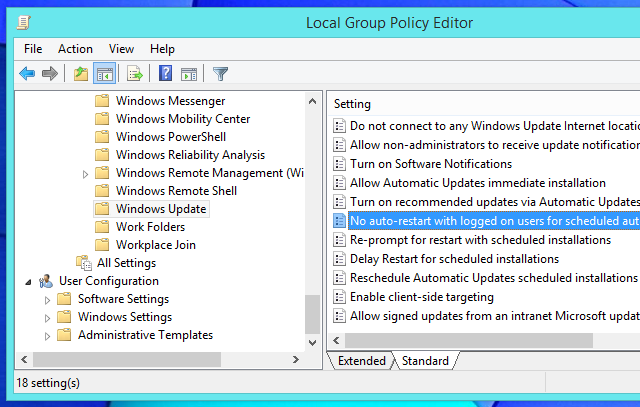Click the Setting column header
The image size is (640, 407).
pyautogui.click(x=352, y=104)
